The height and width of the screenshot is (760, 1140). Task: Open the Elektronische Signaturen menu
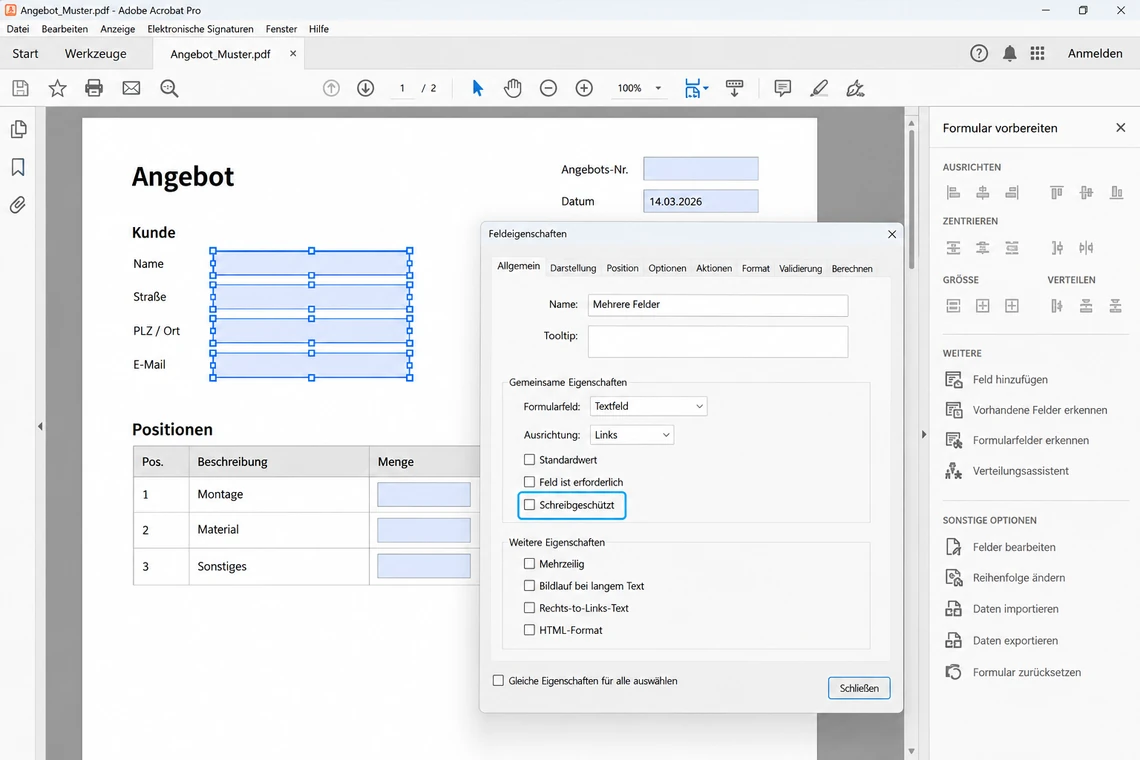(x=201, y=29)
